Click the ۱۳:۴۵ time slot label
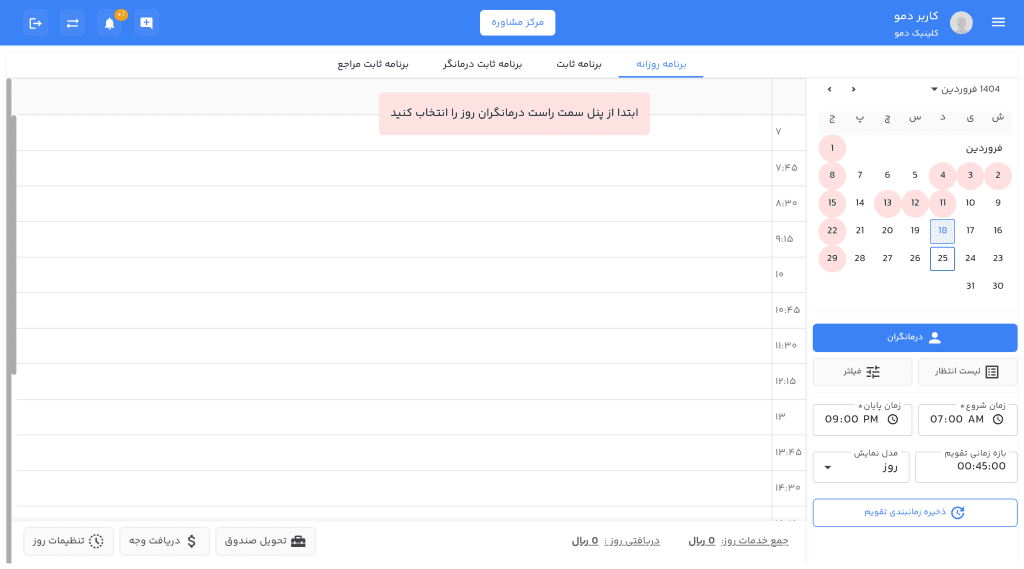 click(x=788, y=452)
